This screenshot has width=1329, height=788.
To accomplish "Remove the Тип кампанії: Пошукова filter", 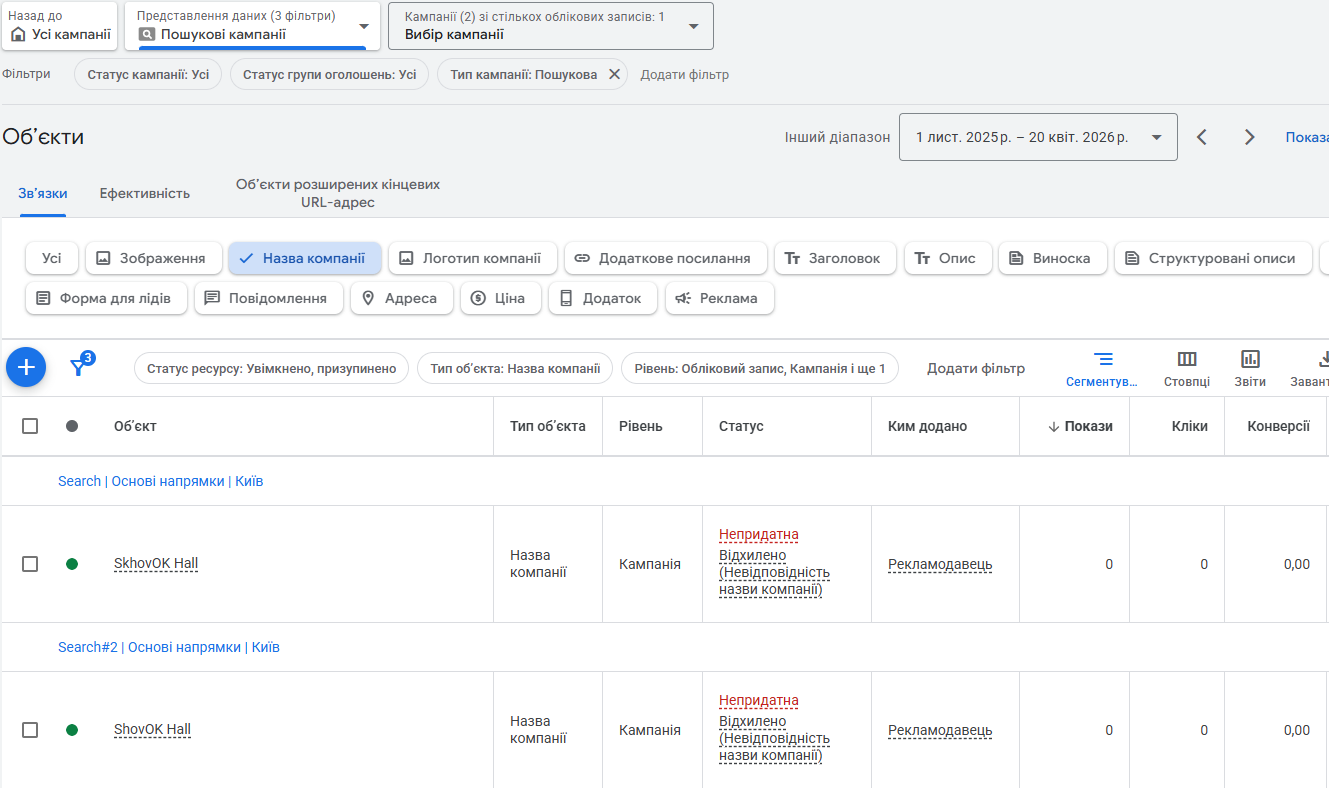I will 615,74.
